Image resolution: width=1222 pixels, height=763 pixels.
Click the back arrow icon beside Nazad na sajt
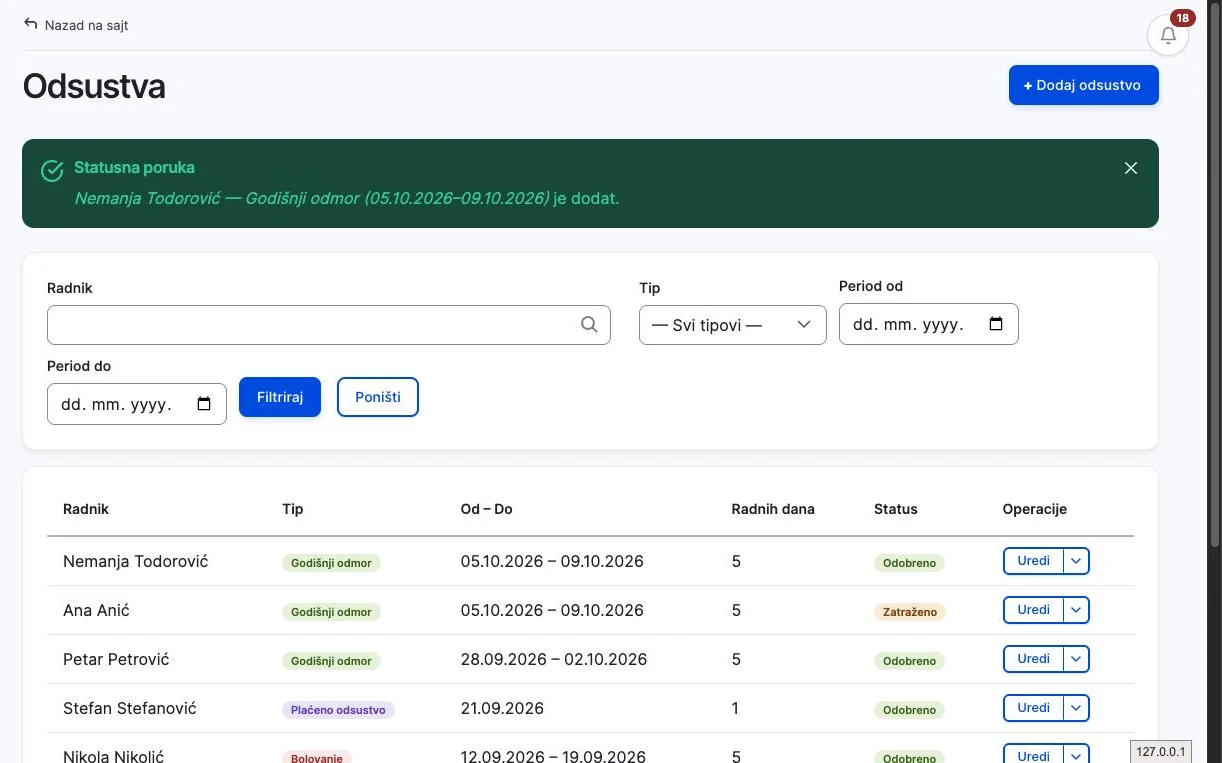click(31, 24)
